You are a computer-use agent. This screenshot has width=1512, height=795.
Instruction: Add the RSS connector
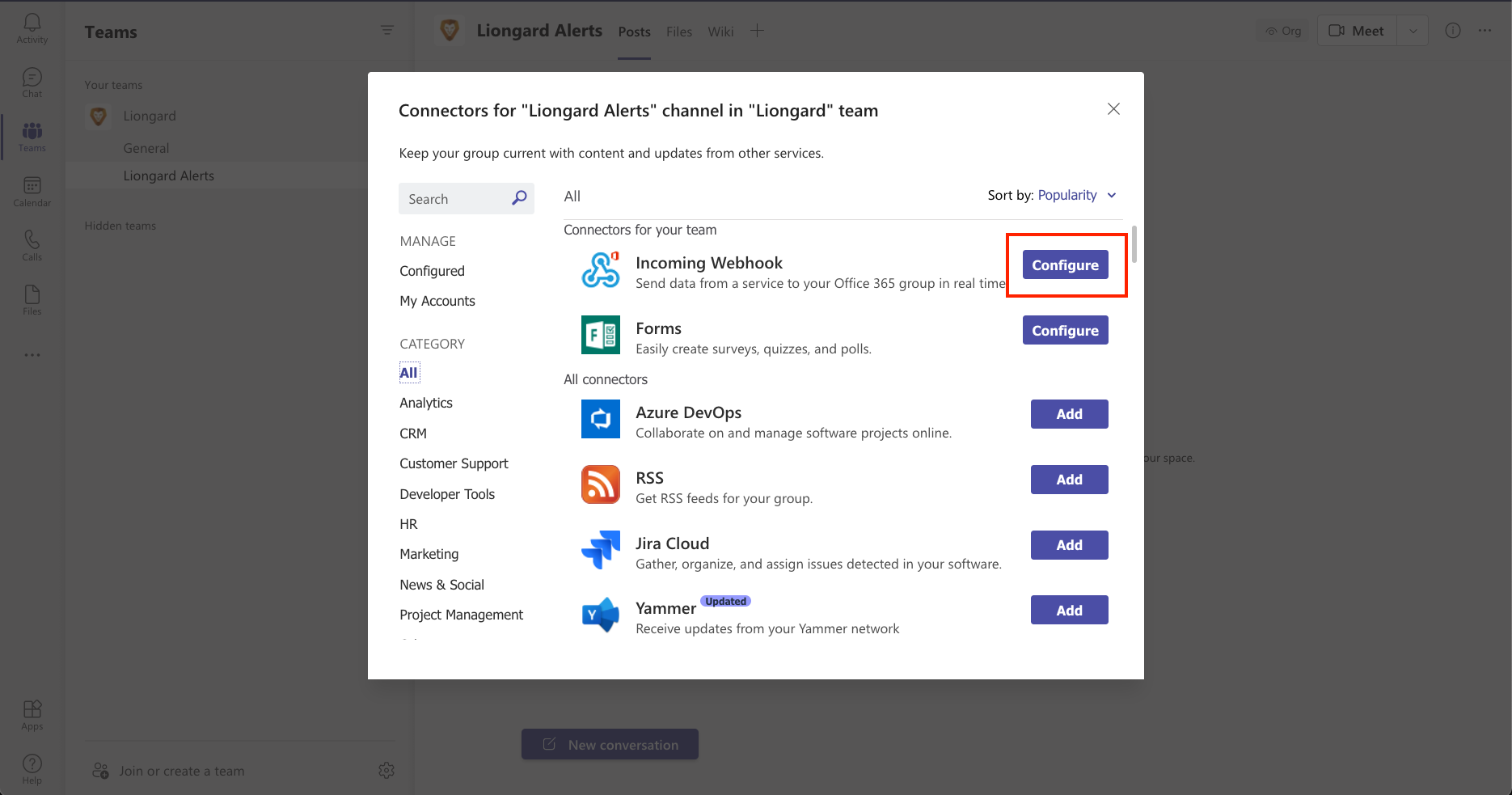pyautogui.click(x=1069, y=479)
